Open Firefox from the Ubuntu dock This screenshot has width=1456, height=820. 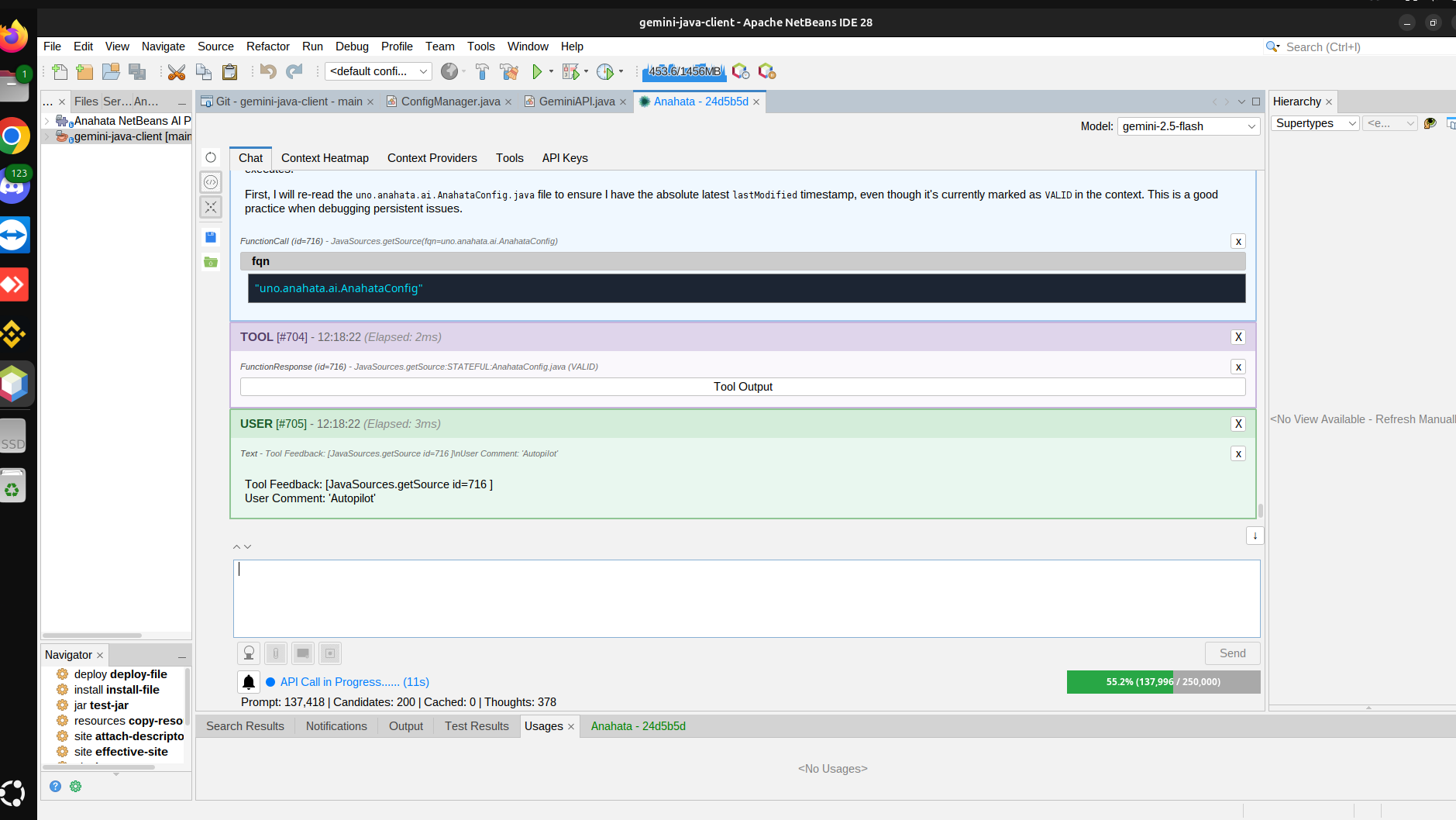[x=14, y=36]
